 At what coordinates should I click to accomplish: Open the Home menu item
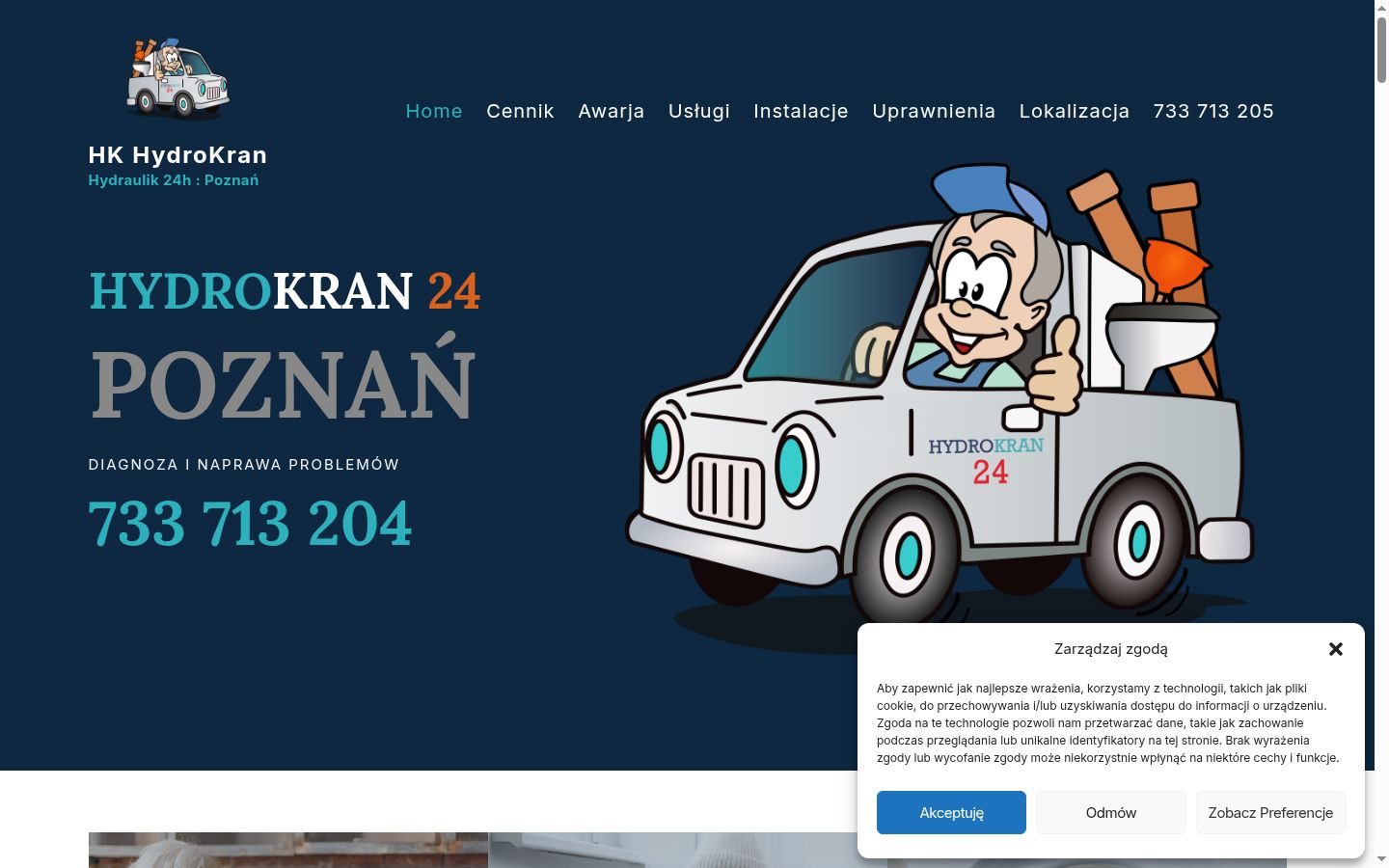click(x=434, y=111)
